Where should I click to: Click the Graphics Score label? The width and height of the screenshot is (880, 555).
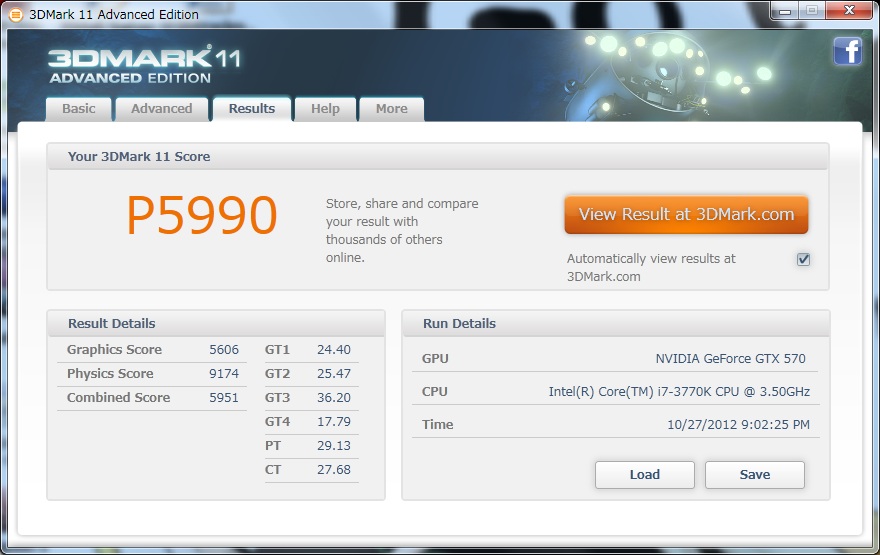click(114, 350)
